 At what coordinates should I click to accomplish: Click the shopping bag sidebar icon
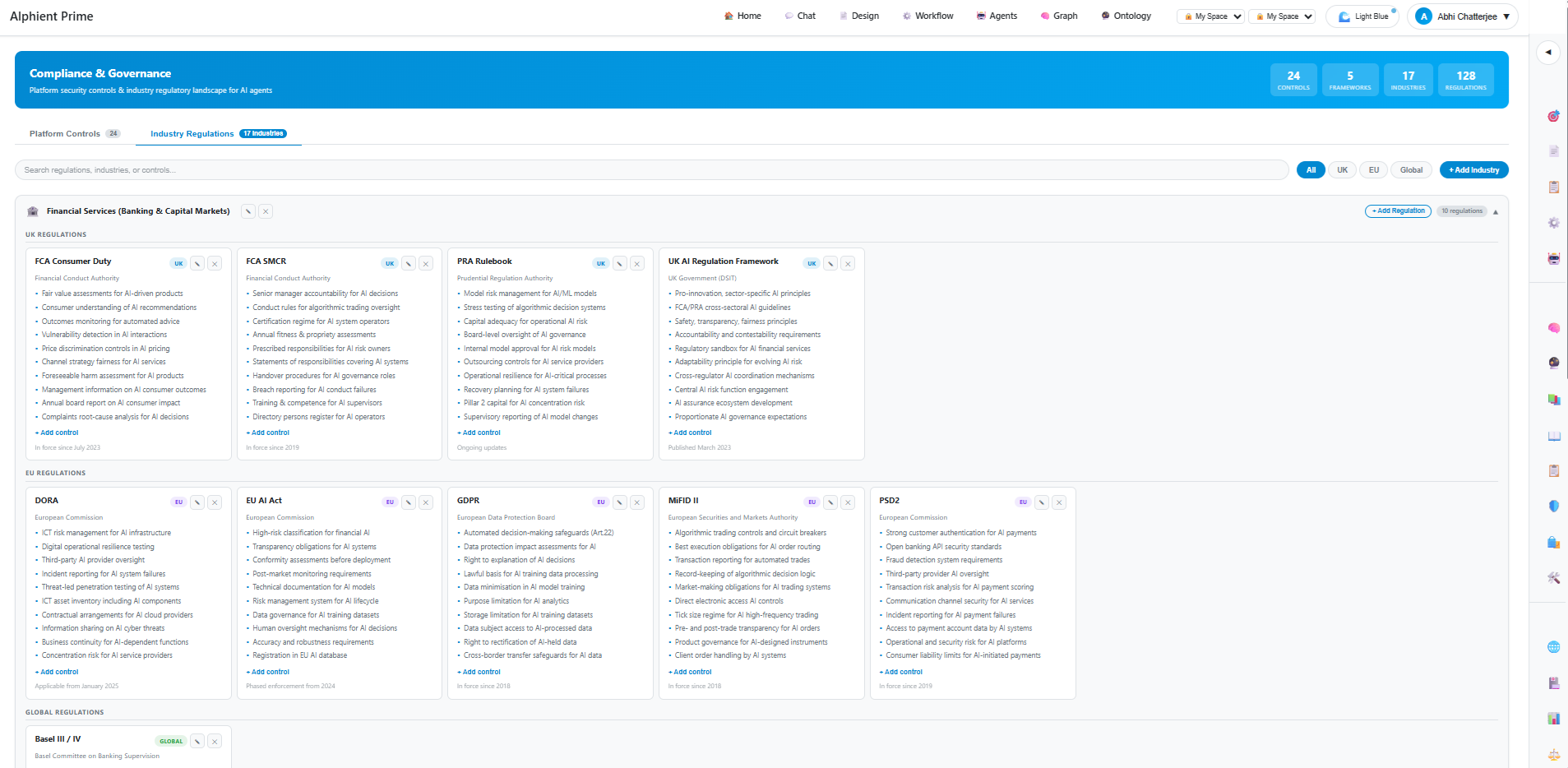click(1553, 542)
